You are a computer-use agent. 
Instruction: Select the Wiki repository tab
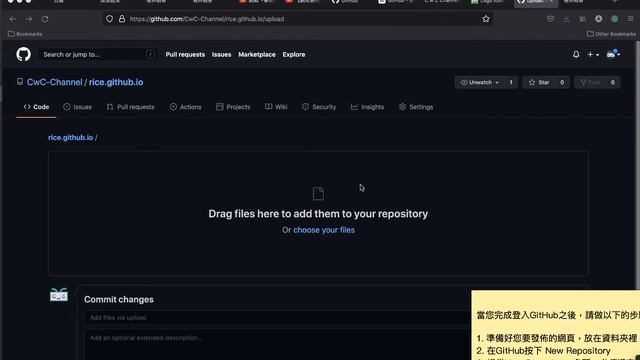276,107
